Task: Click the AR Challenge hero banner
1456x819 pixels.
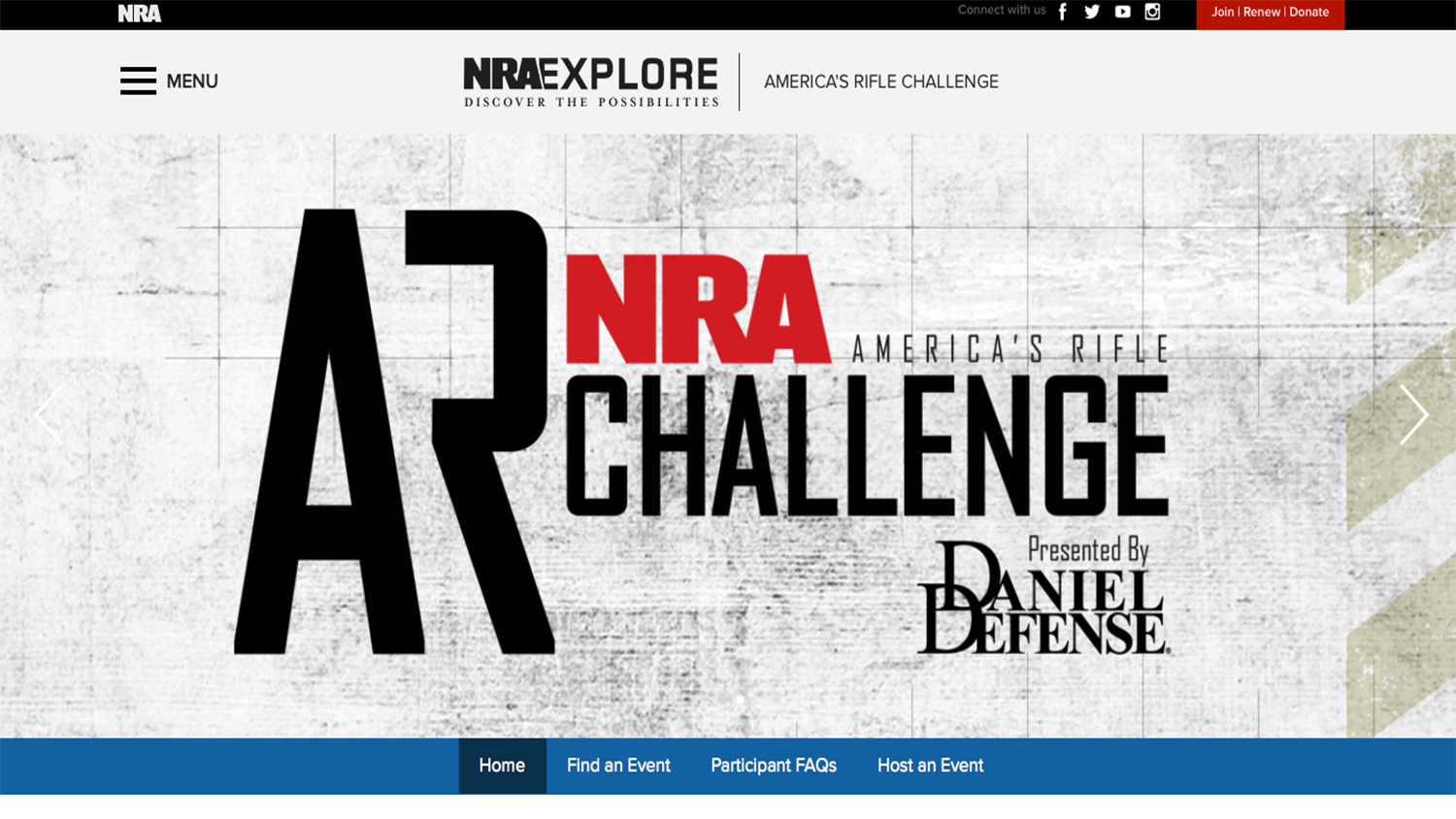Action: [728, 436]
